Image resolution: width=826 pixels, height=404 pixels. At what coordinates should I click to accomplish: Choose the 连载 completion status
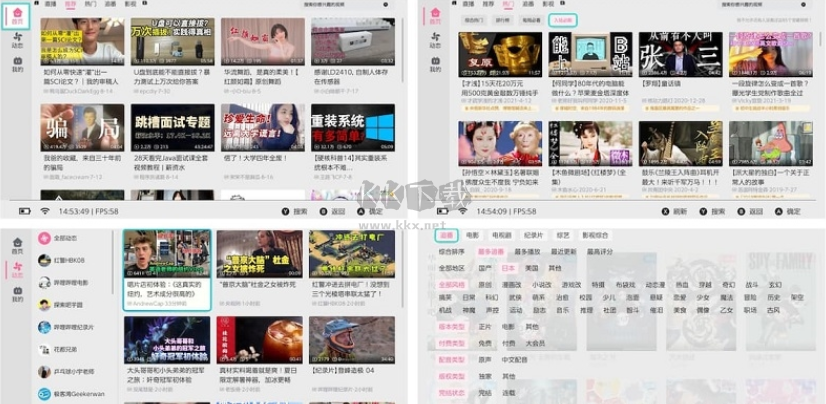tap(508, 393)
